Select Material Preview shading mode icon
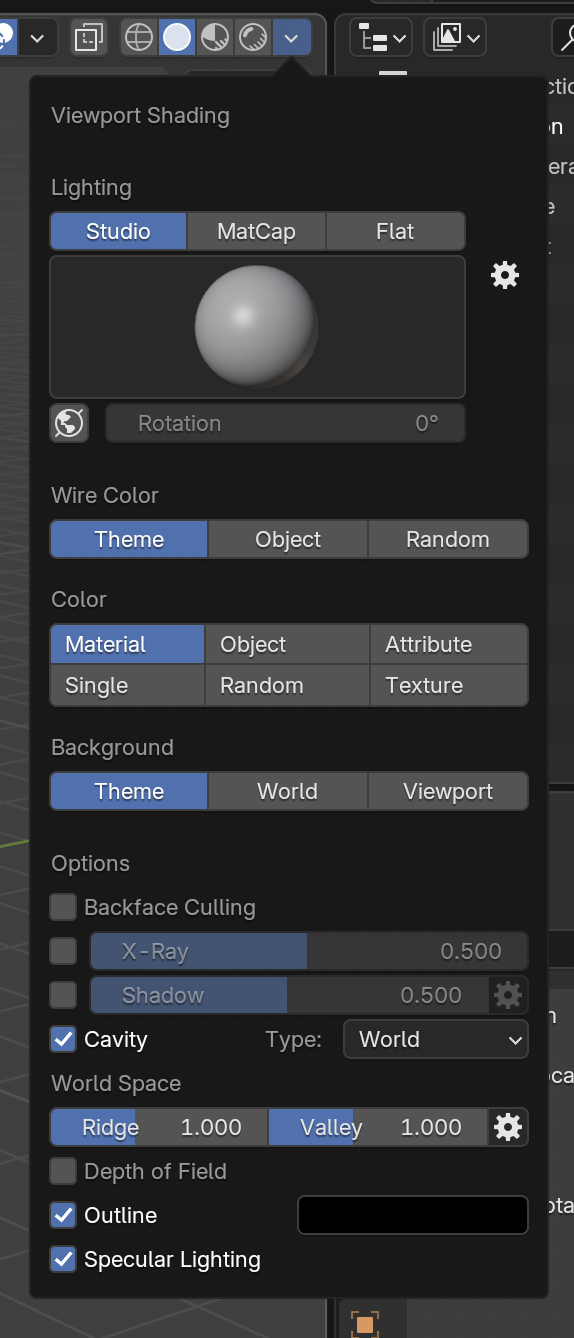Image resolution: width=574 pixels, height=1338 pixels. click(x=215, y=38)
